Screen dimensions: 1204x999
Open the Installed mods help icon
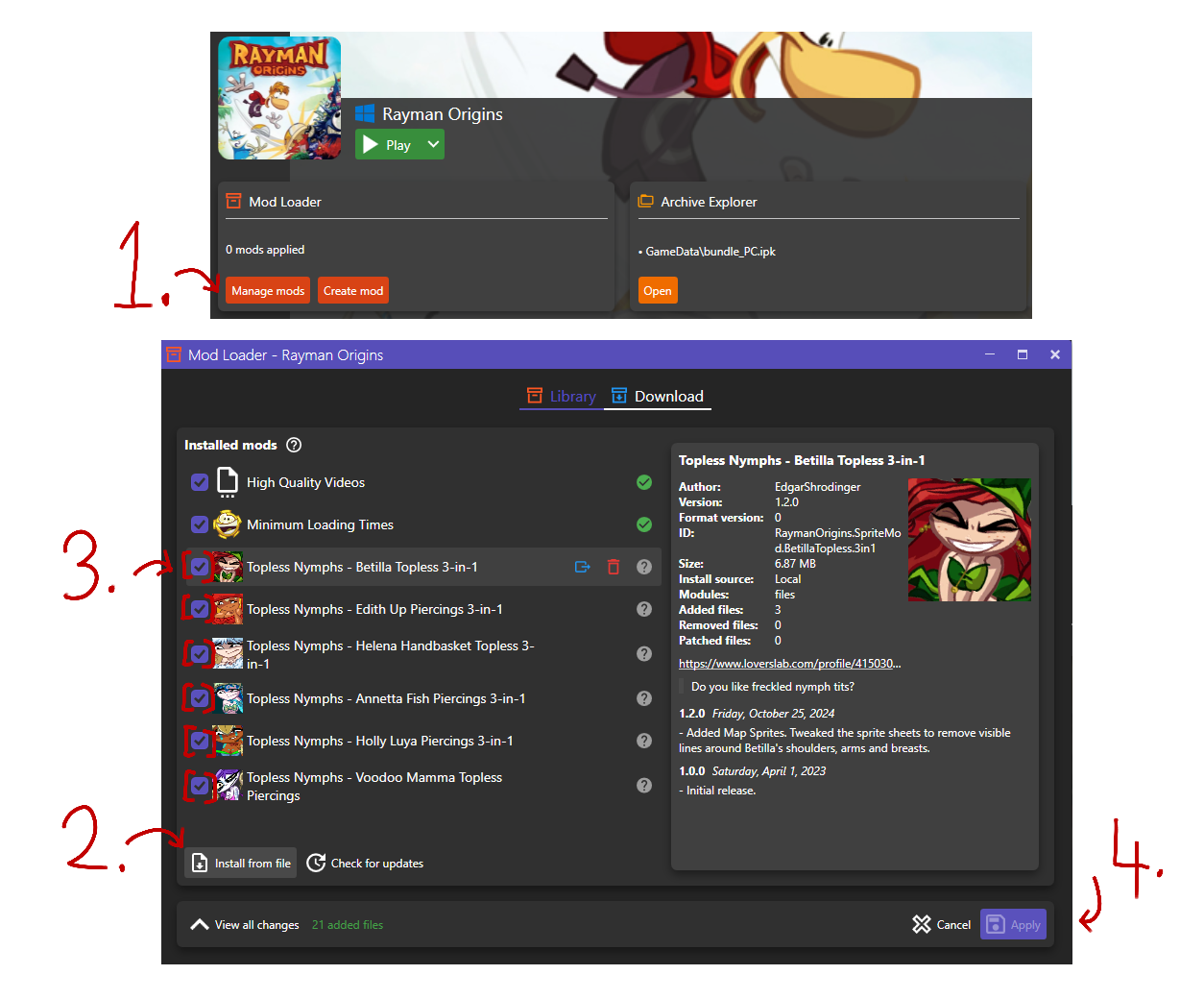coord(295,445)
